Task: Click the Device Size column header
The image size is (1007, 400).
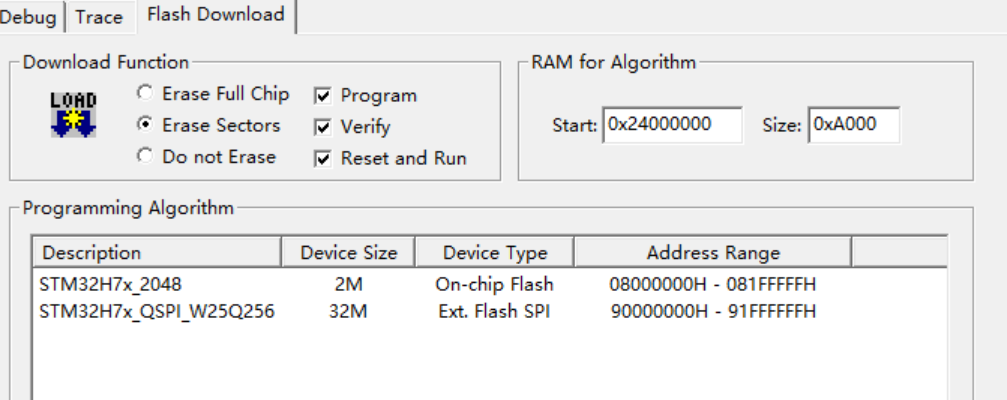Action: 349,252
